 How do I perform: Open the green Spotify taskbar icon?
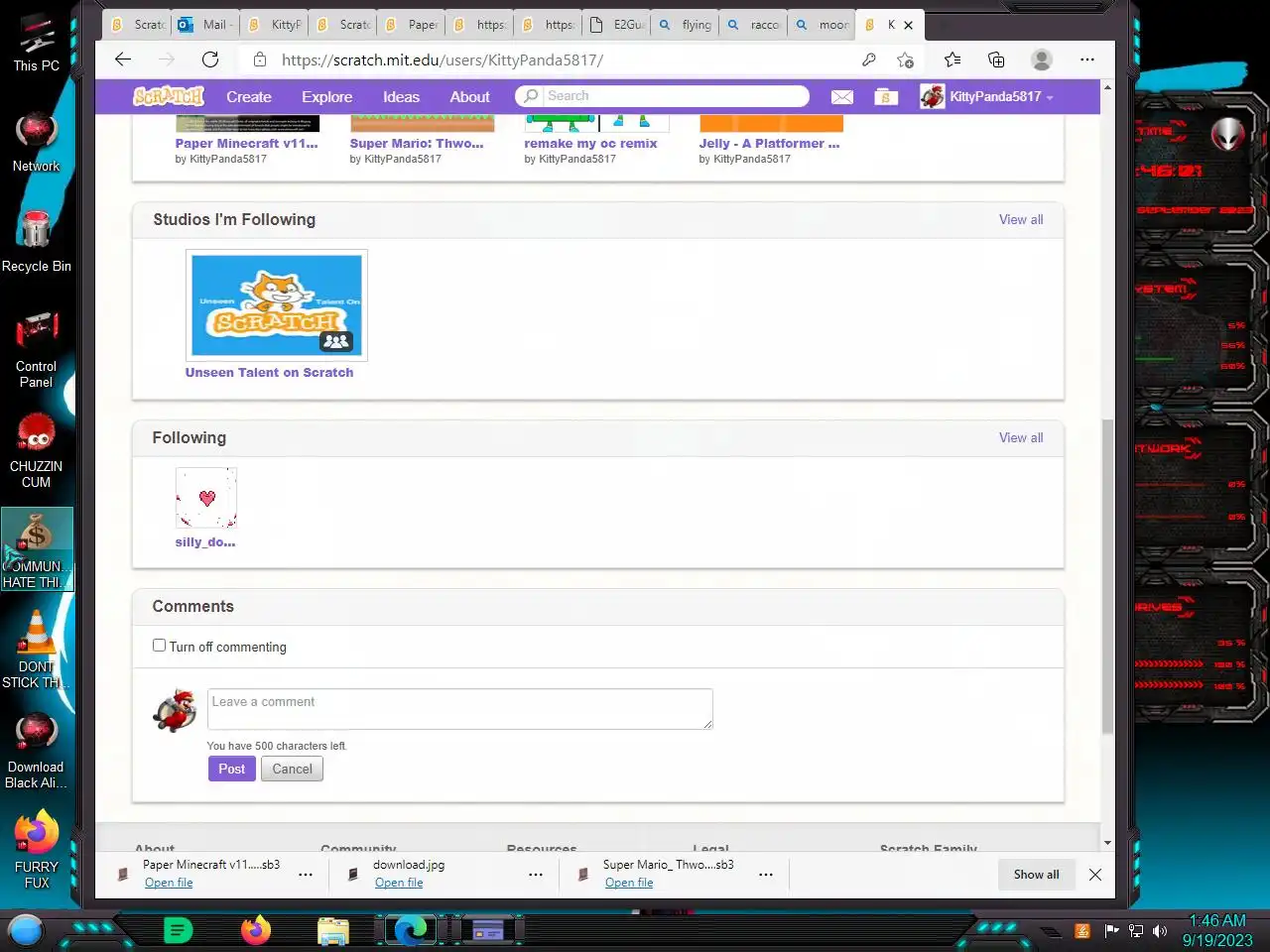pos(178,930)
